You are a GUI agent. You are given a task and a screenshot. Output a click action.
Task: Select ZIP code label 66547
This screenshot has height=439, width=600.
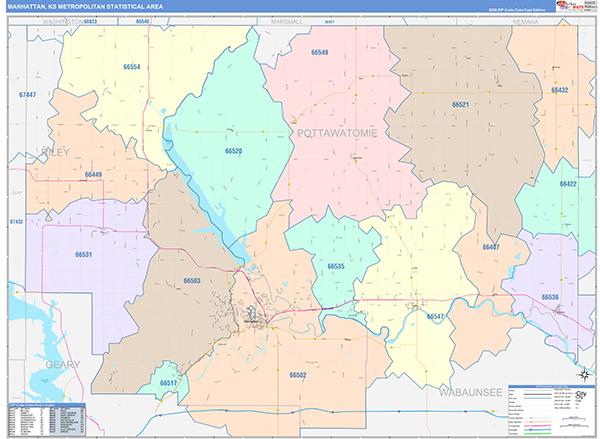point(435,317)
